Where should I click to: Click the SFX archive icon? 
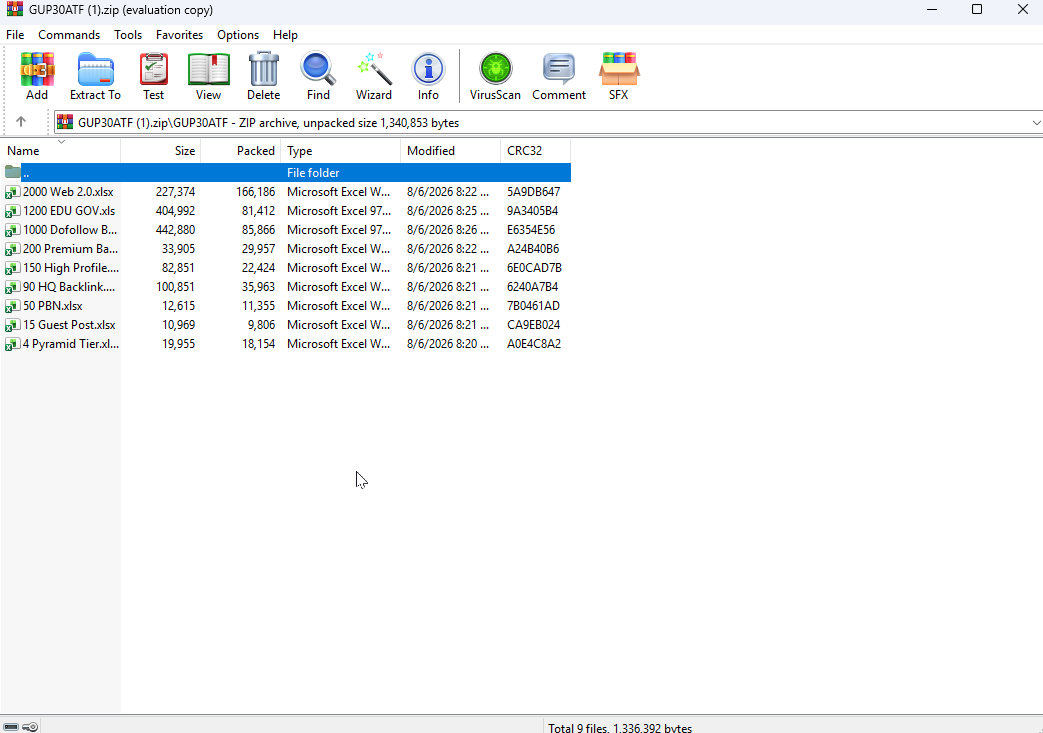pyautogui.click(x=619, y=76)
